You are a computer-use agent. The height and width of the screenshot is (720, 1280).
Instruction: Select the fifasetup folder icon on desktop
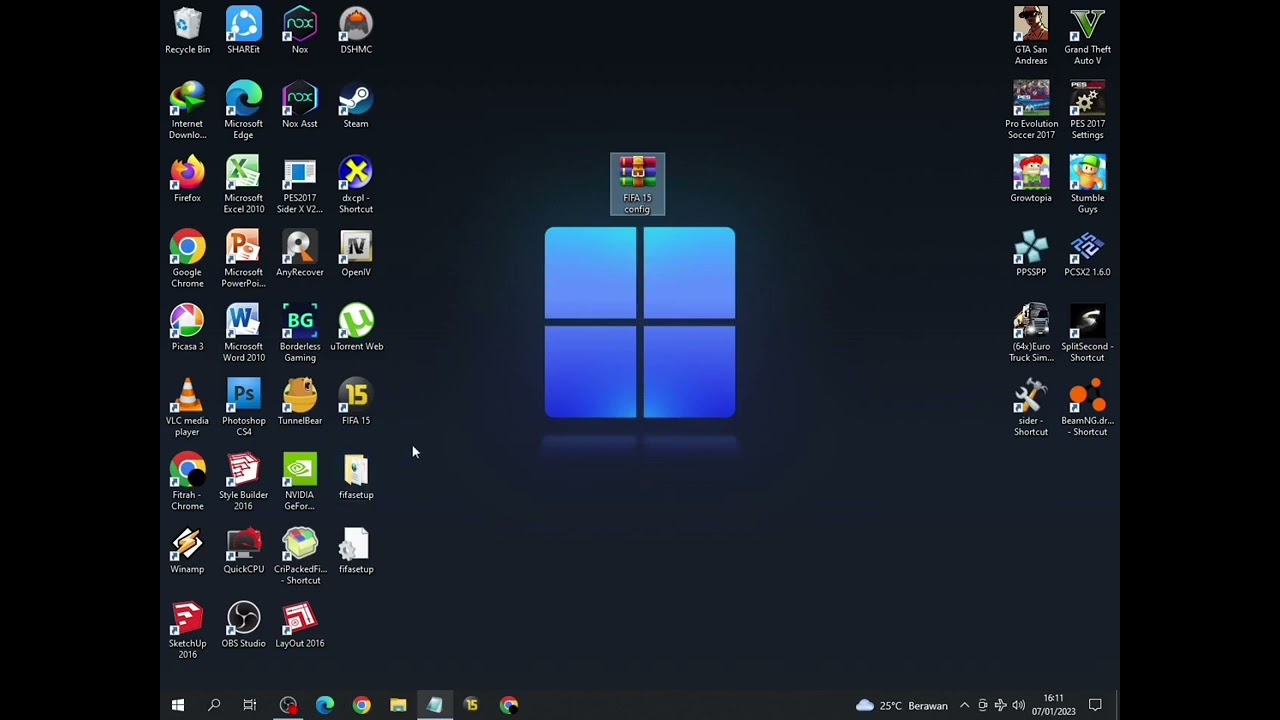[x=356, y=476]
